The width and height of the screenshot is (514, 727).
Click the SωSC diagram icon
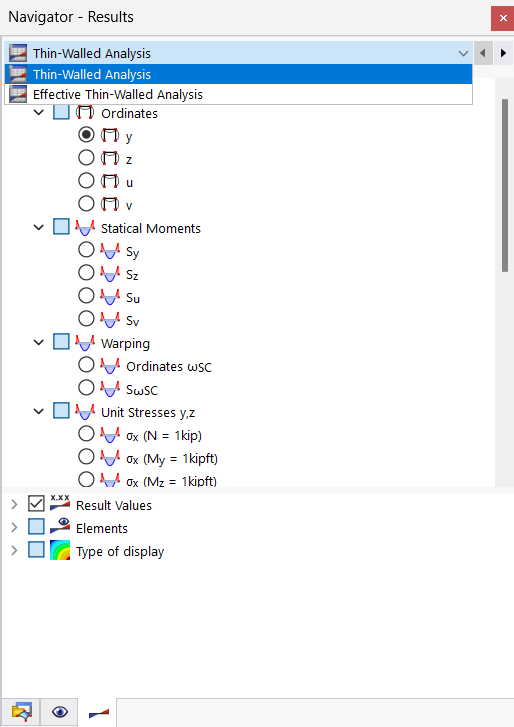click(x=110, y=389)
